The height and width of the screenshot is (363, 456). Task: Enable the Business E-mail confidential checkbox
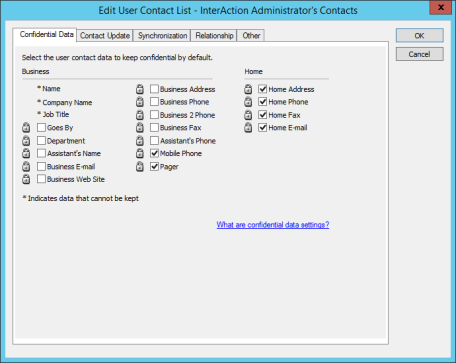tap(41, 166)
